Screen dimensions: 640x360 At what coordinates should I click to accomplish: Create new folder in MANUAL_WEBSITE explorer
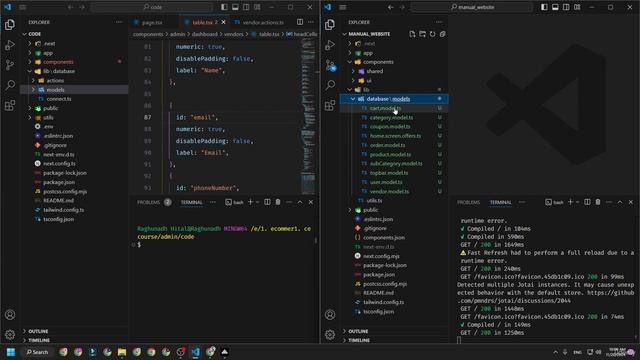[x=422, y=34]
